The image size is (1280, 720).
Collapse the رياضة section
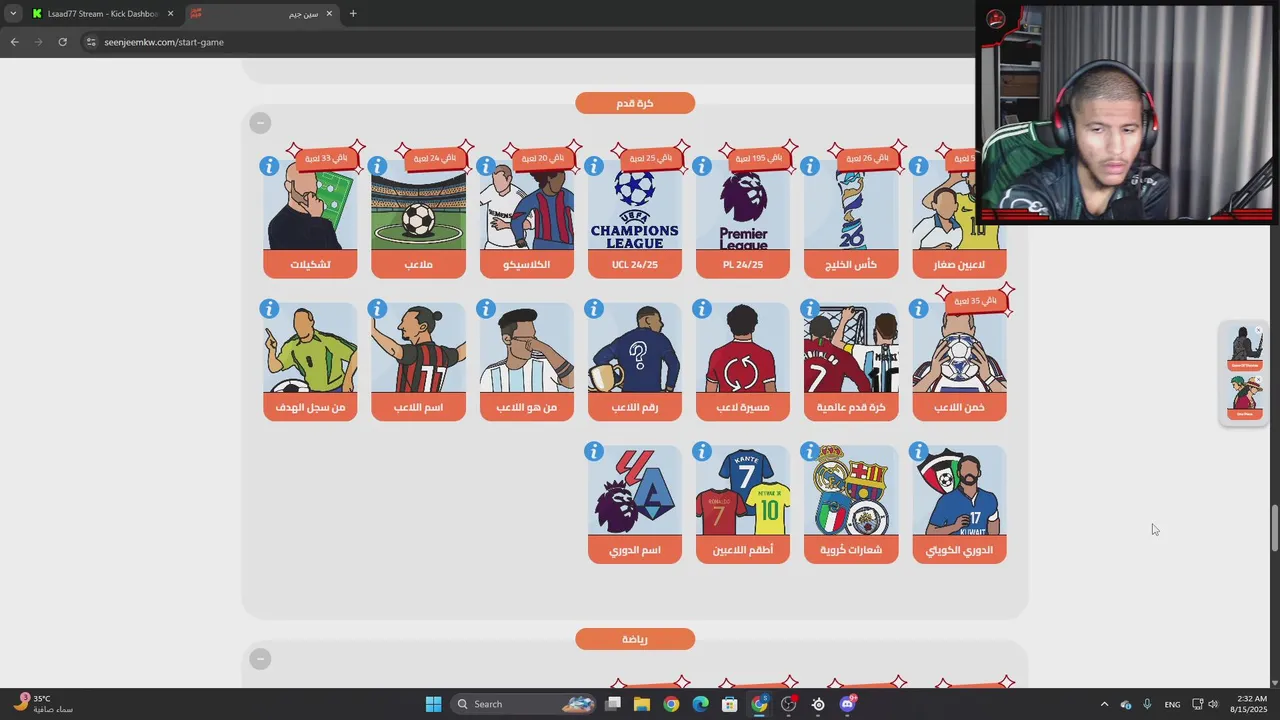[x=260, y=659]
